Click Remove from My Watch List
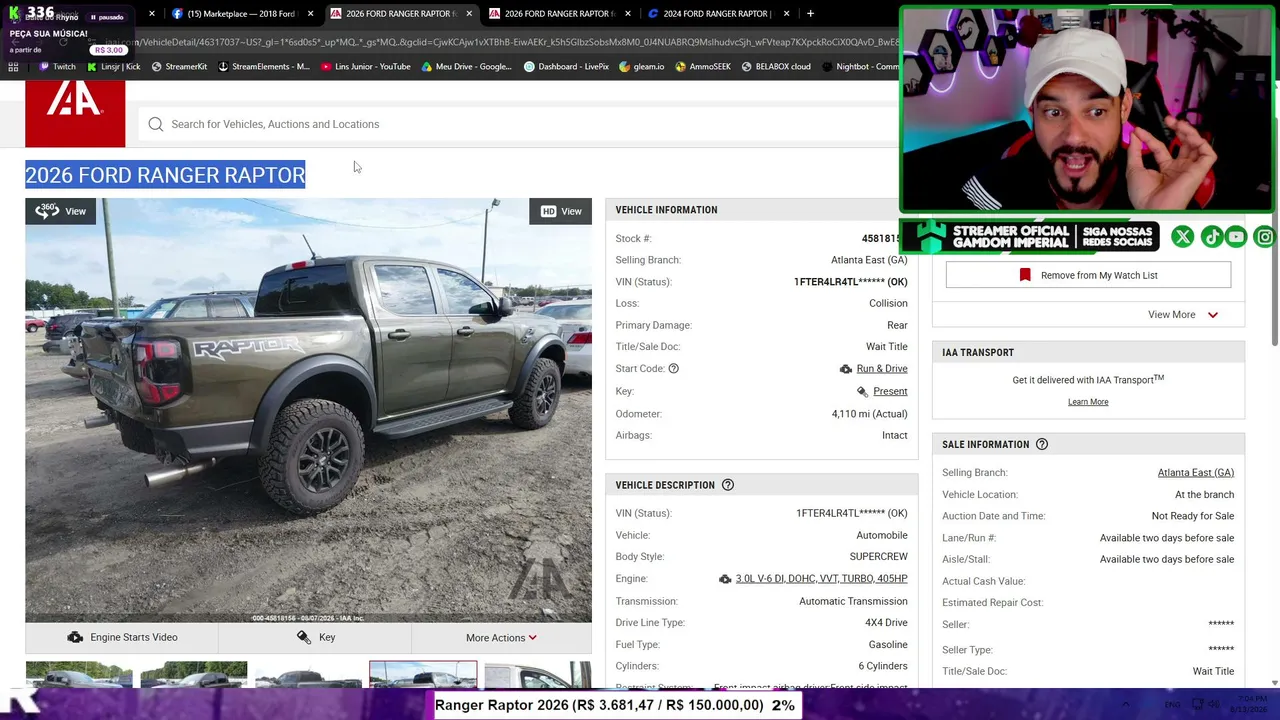The height and width of the screenshot is (720, 1280). pyautogui.click(x=1088, y=275)
